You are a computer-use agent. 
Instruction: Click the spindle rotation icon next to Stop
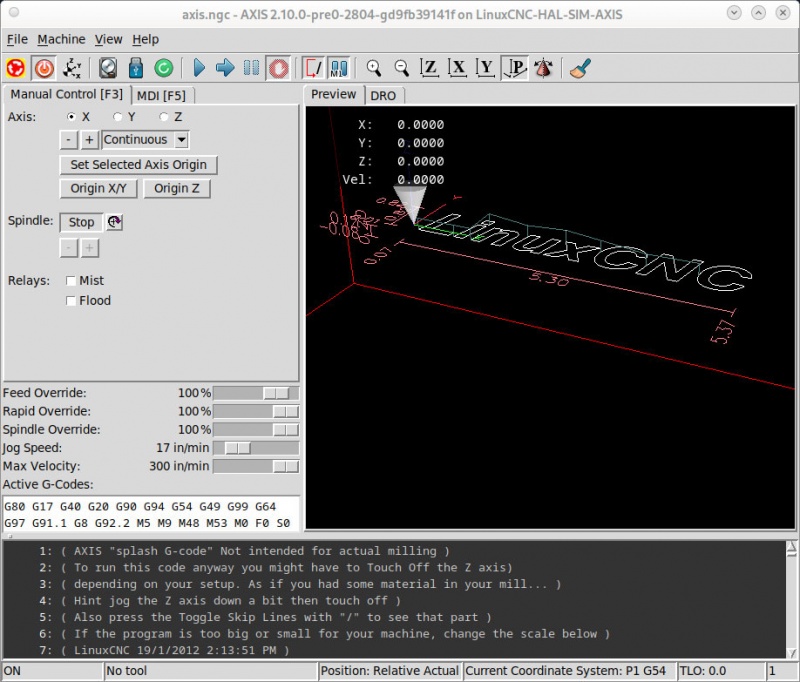coord(114,222)
